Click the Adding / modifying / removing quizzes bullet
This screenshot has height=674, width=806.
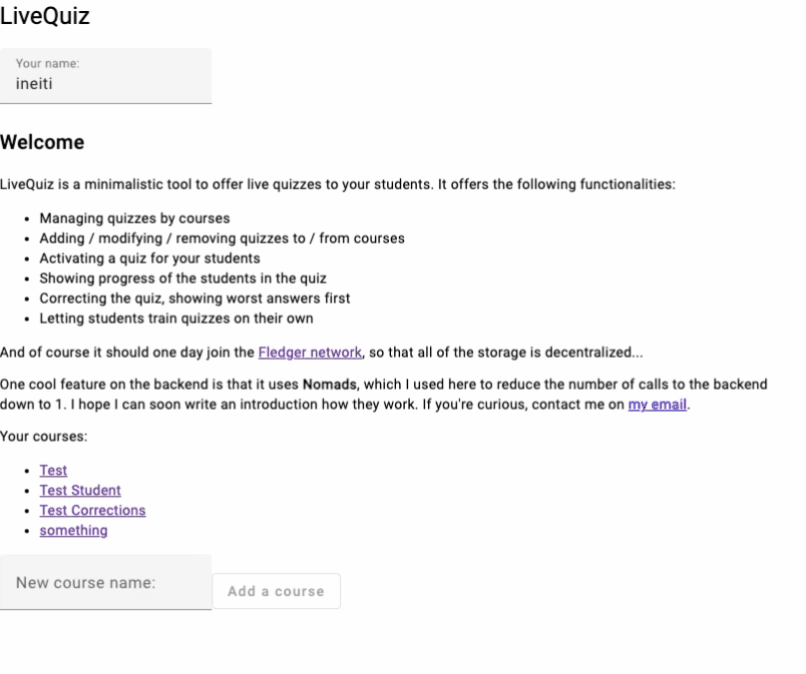tap(222, 238)
